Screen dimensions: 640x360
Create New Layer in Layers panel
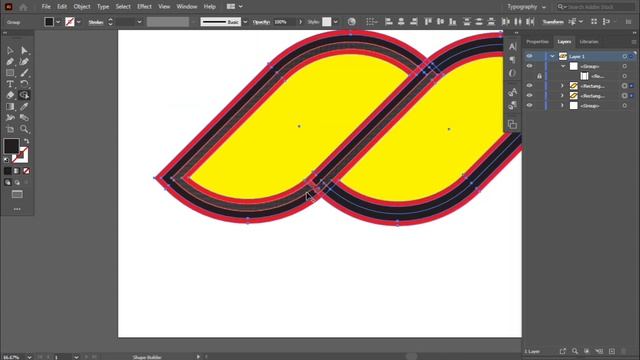coord(611,351)
